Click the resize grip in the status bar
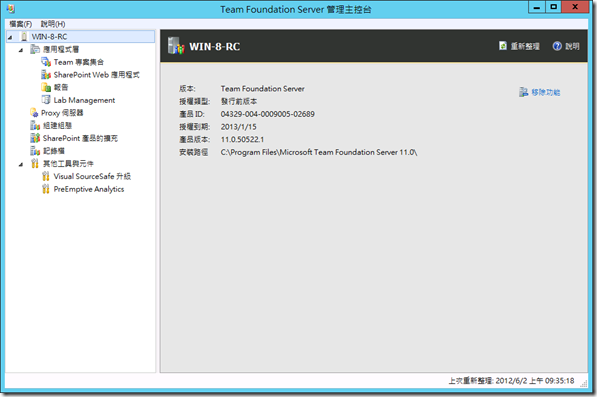The height and width of the screenshot is (397, 597). coord(584,384)
